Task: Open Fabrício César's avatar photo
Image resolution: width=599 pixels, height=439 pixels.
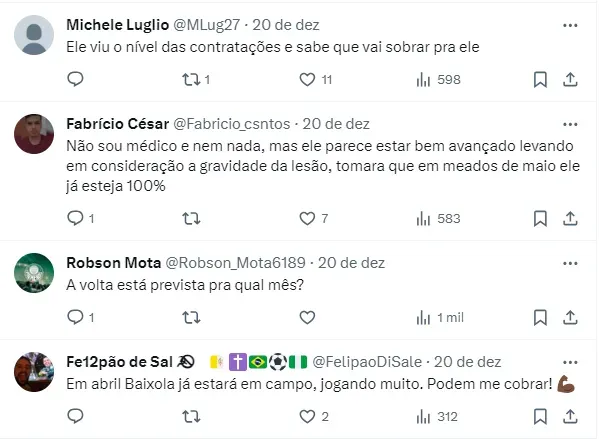Action: point(34,134)
